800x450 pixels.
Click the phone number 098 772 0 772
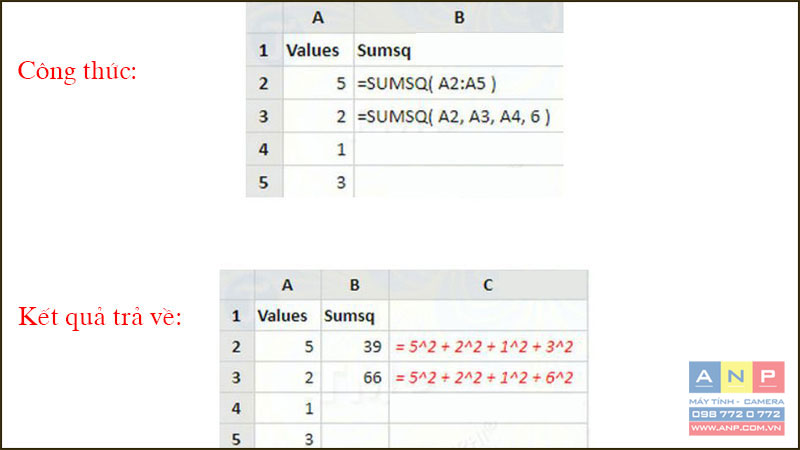tap(736, 414)
